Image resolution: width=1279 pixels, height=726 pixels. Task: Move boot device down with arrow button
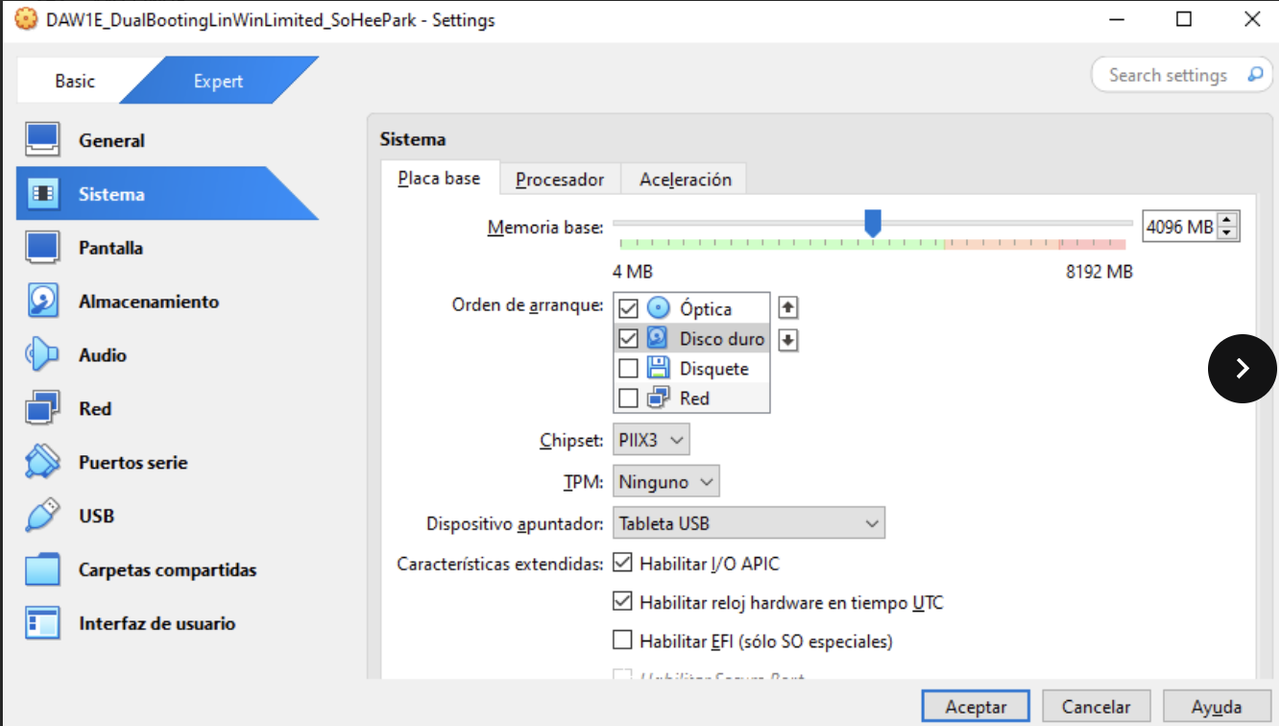[x=788, y=340]
